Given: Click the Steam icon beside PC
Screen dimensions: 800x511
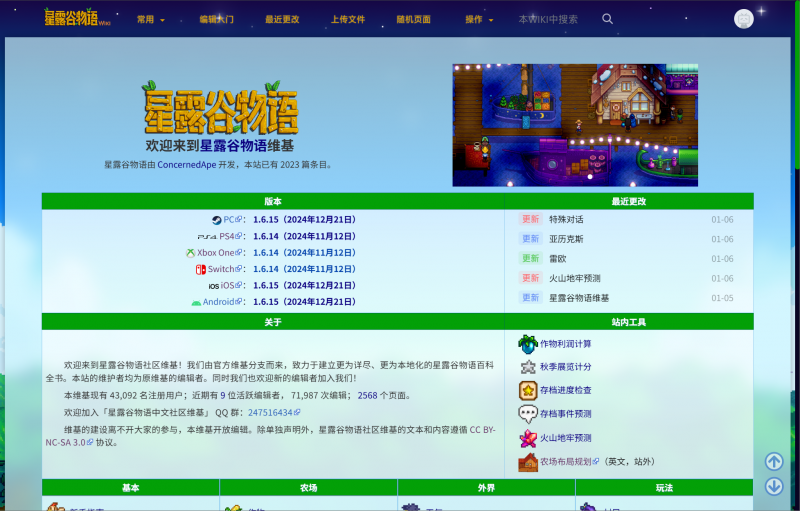Looking at the screenshot, I should click(217, 220).
